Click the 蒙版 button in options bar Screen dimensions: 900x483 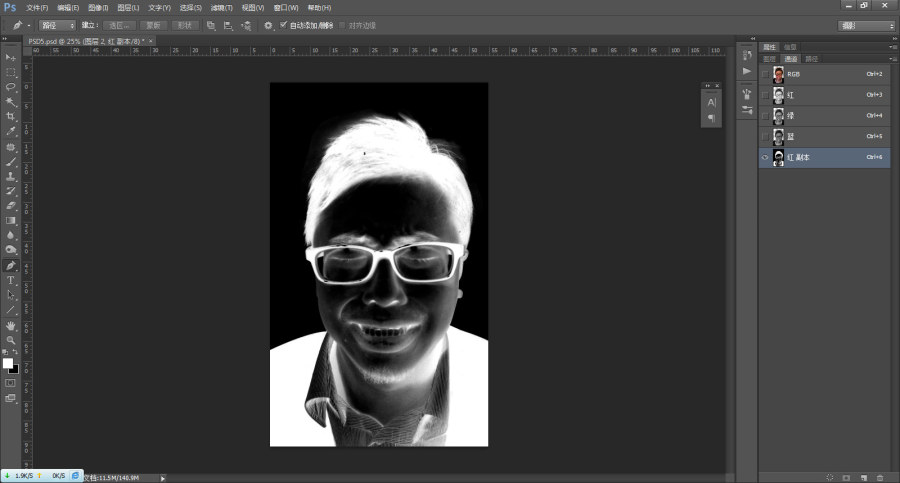[x=152, y=25]
